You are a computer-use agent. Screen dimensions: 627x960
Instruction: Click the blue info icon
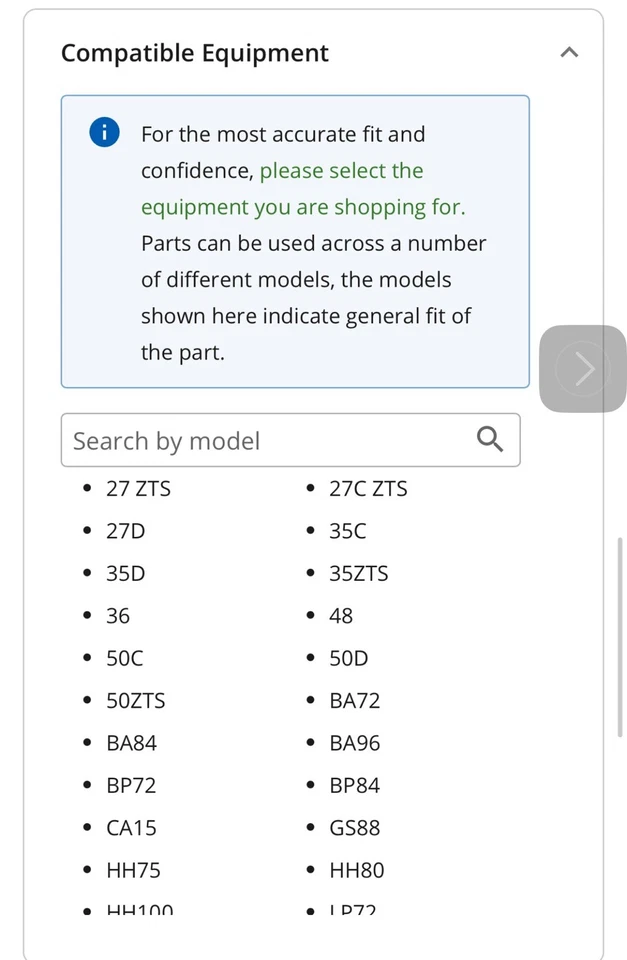104,132
